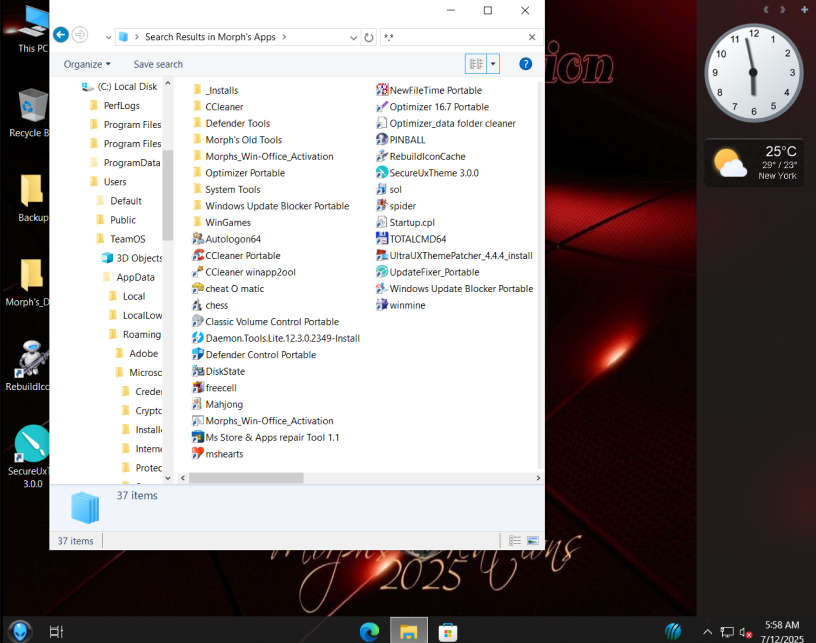Select CCleaner winapp2ool item

pos(244,272)
